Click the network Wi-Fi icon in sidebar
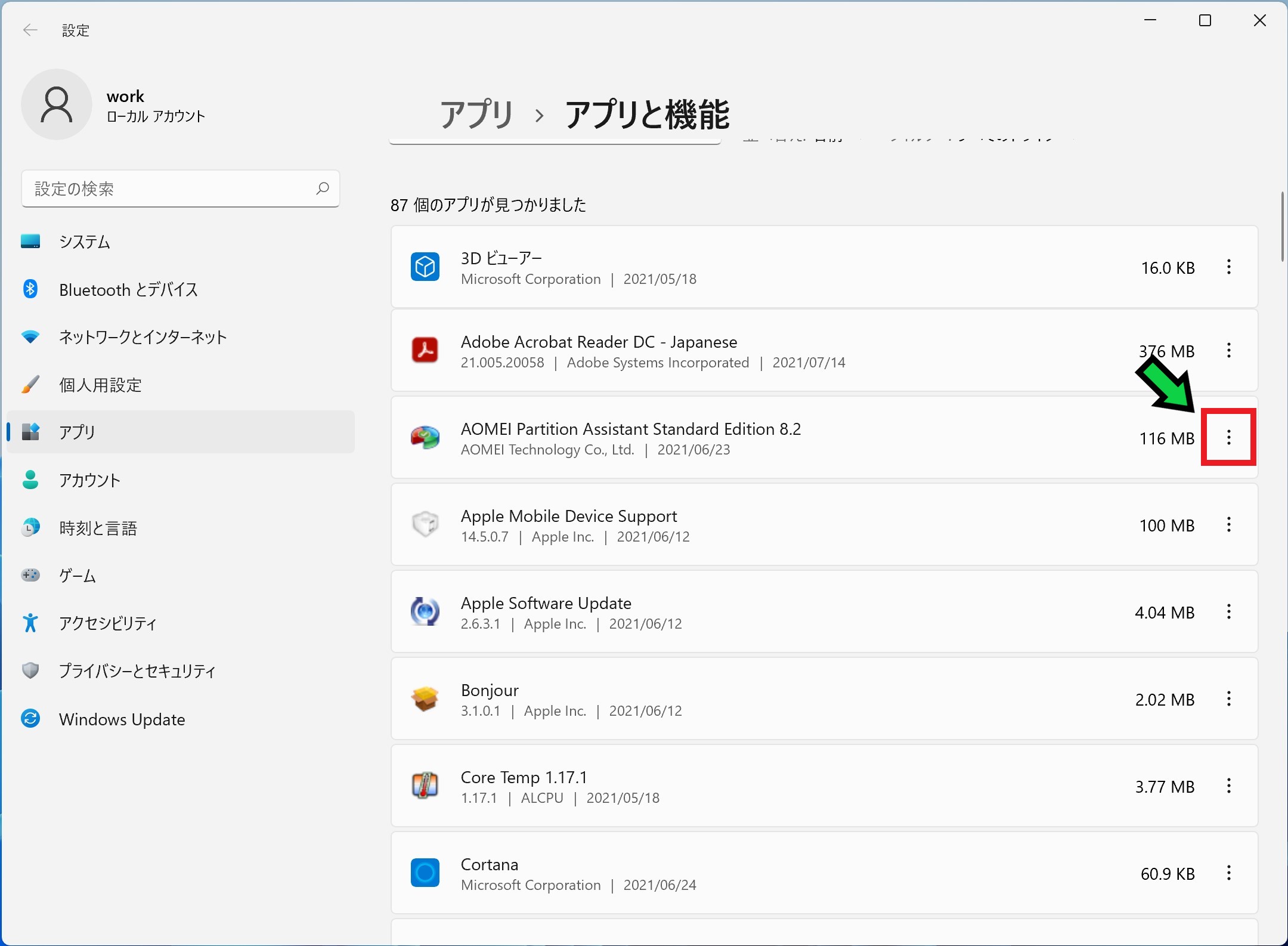The height and width of the screenshot is (946, 1288). [x=30, y=337]
